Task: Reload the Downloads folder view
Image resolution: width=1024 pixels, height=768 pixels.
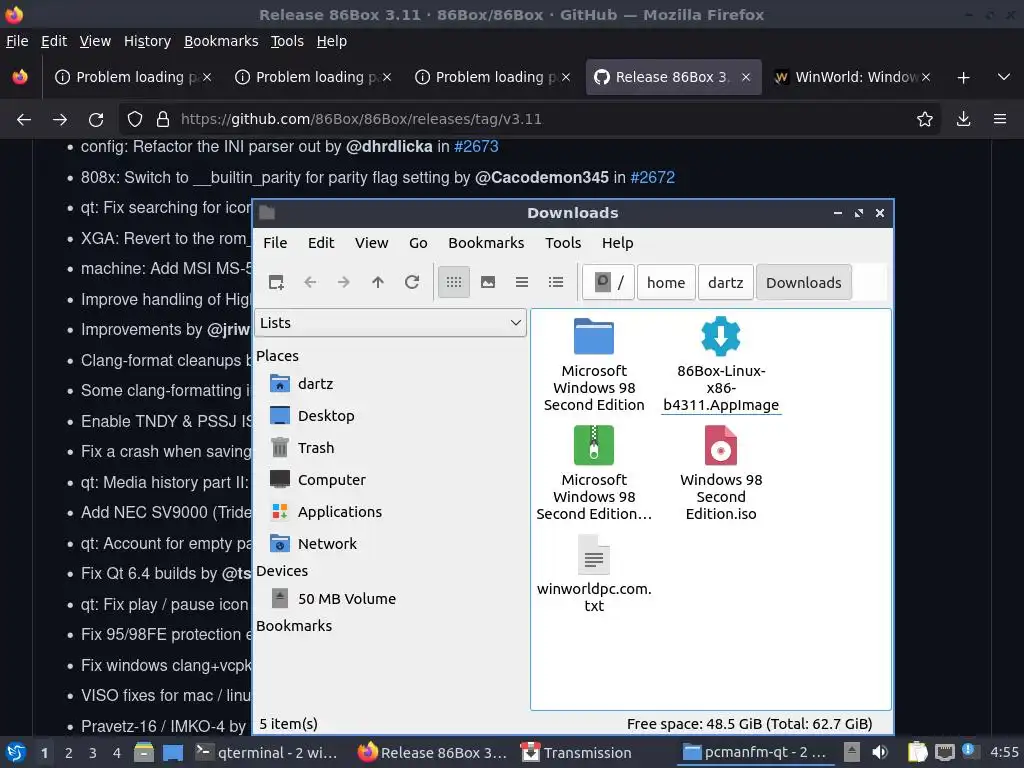Action: click(x=411, y=282)
